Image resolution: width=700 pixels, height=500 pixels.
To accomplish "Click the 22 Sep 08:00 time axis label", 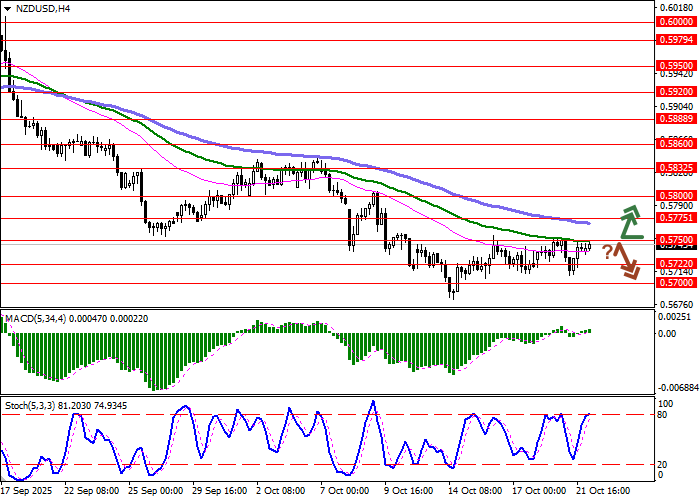I will click(x=92, y=492).
